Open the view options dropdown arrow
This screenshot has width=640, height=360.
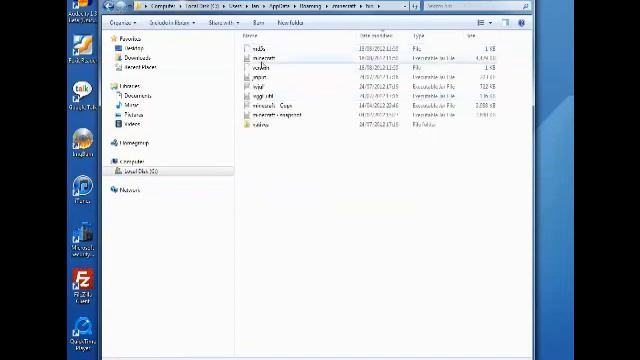tap(490, 23)
